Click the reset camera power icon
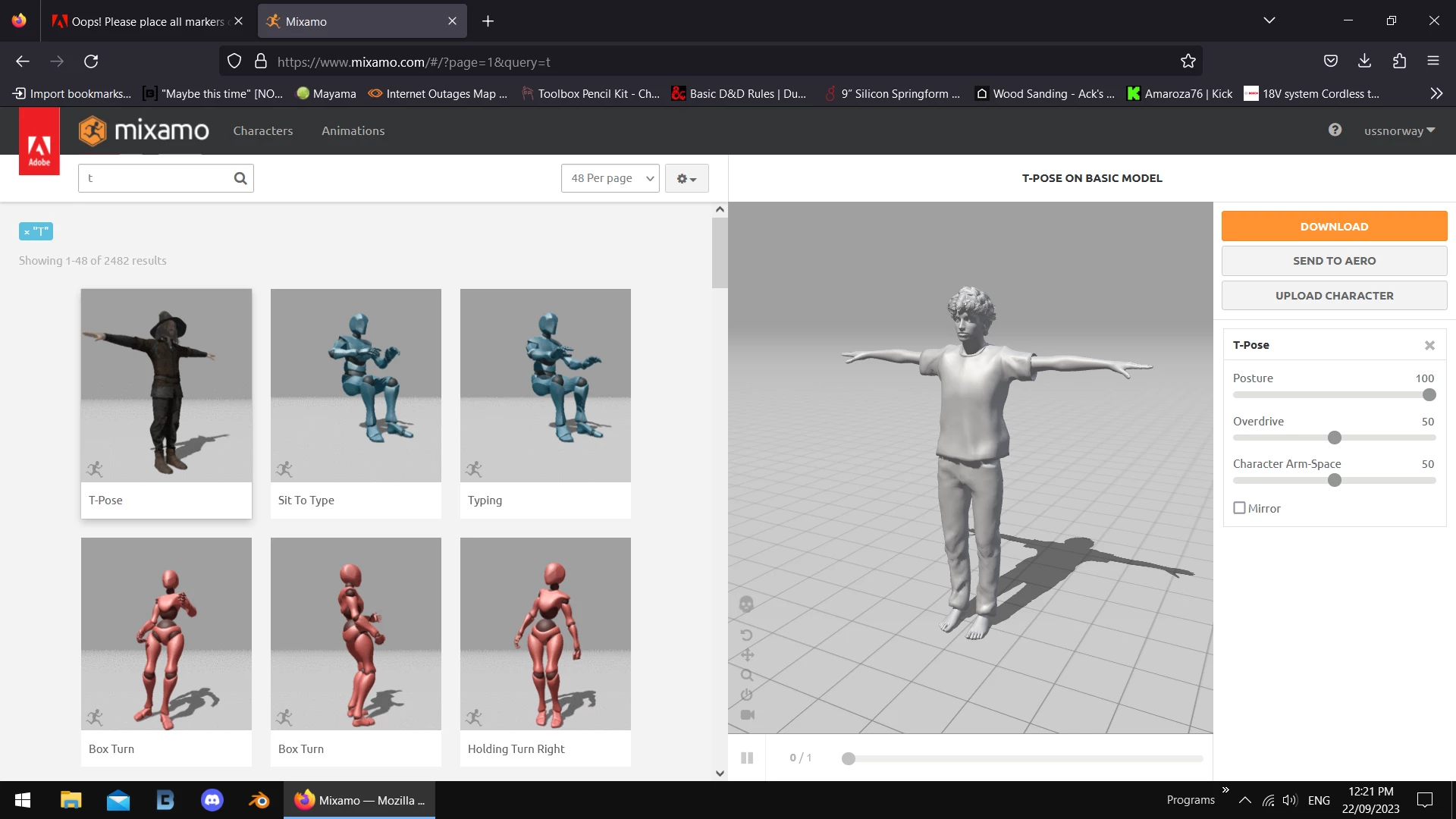The height and width of the screenshot is (819, 1456). [x=747, y=695]
